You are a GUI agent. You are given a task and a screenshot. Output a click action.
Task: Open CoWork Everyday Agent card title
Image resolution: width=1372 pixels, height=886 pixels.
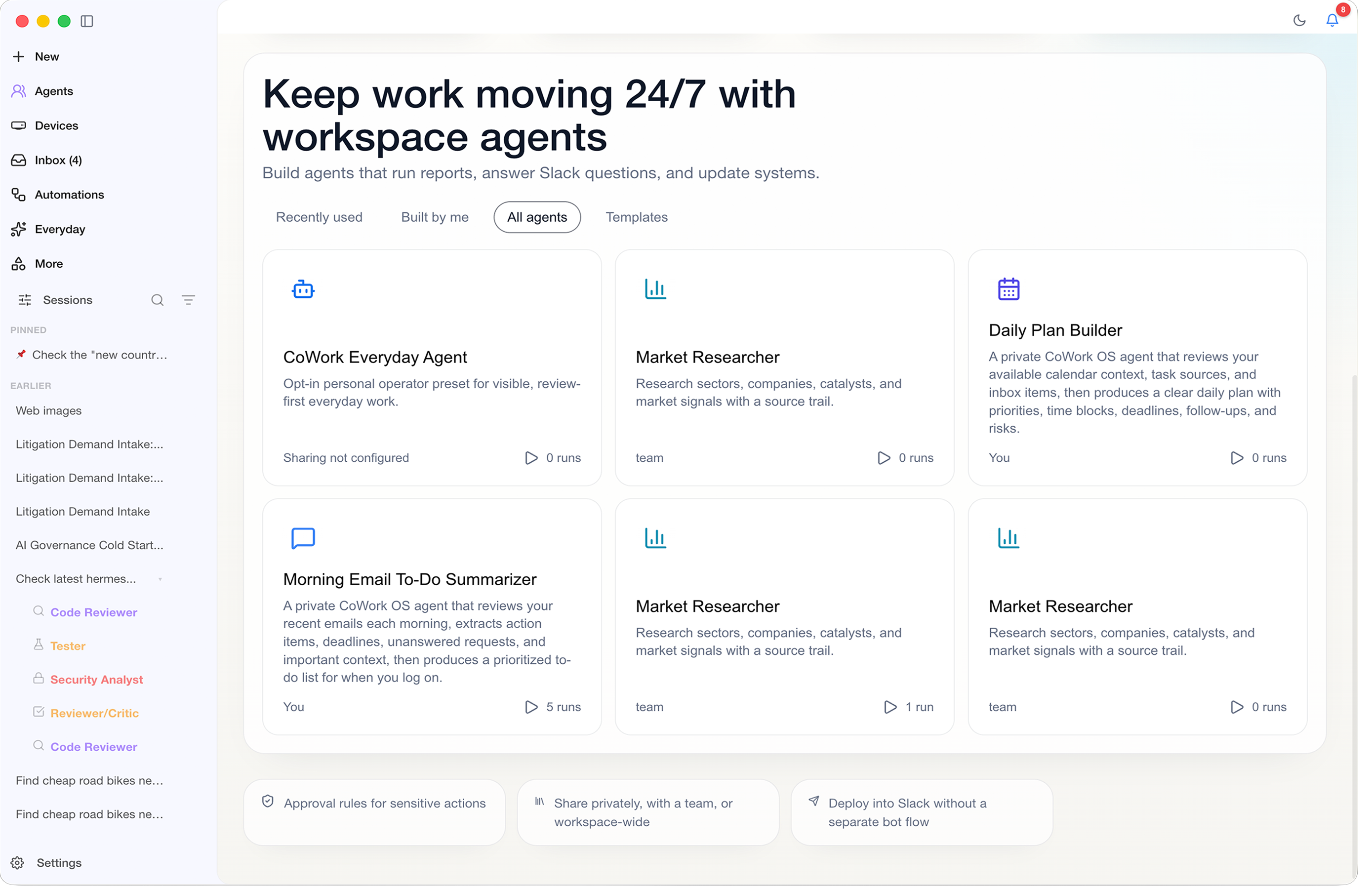(375, 357)
